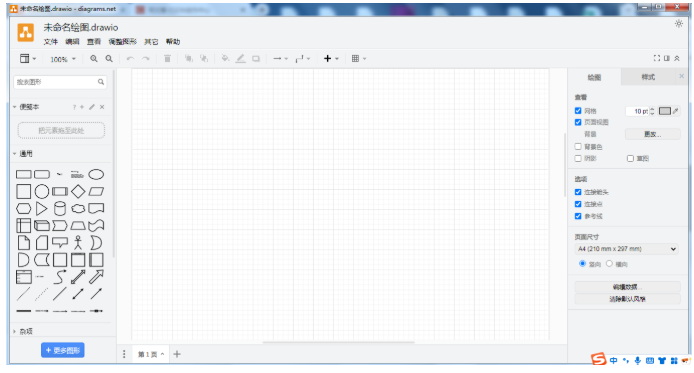The height and width of the screenshot is (373, 694).
Task: Click the scratchpad edit pencil icon
Action: click(92, 107)
